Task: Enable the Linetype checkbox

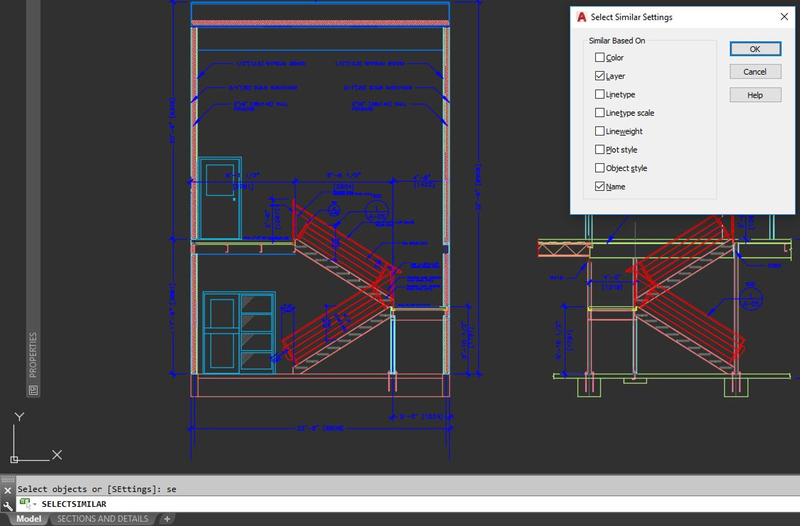Action: point(599,95)
